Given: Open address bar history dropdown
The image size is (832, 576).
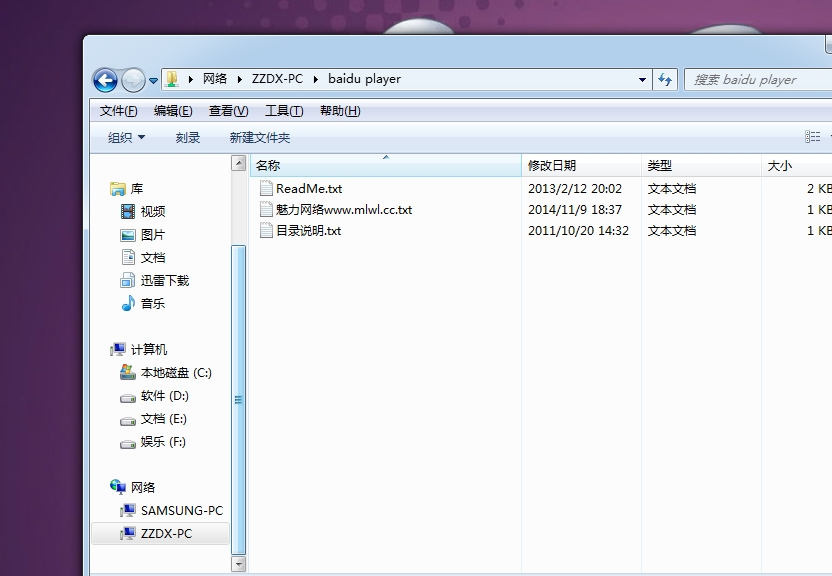Looking at the screenshot, I should 642,80.
